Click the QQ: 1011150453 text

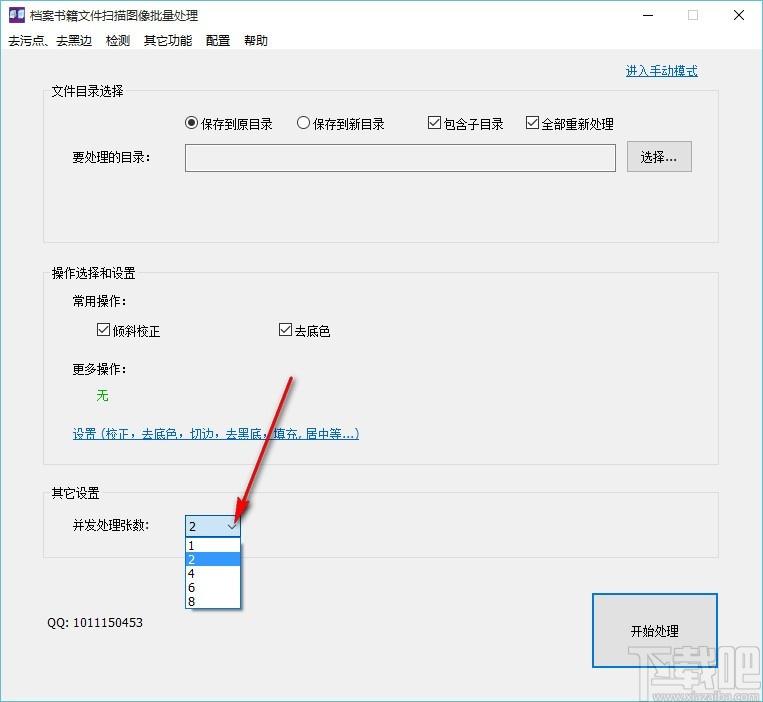click(x=95, y=623)
